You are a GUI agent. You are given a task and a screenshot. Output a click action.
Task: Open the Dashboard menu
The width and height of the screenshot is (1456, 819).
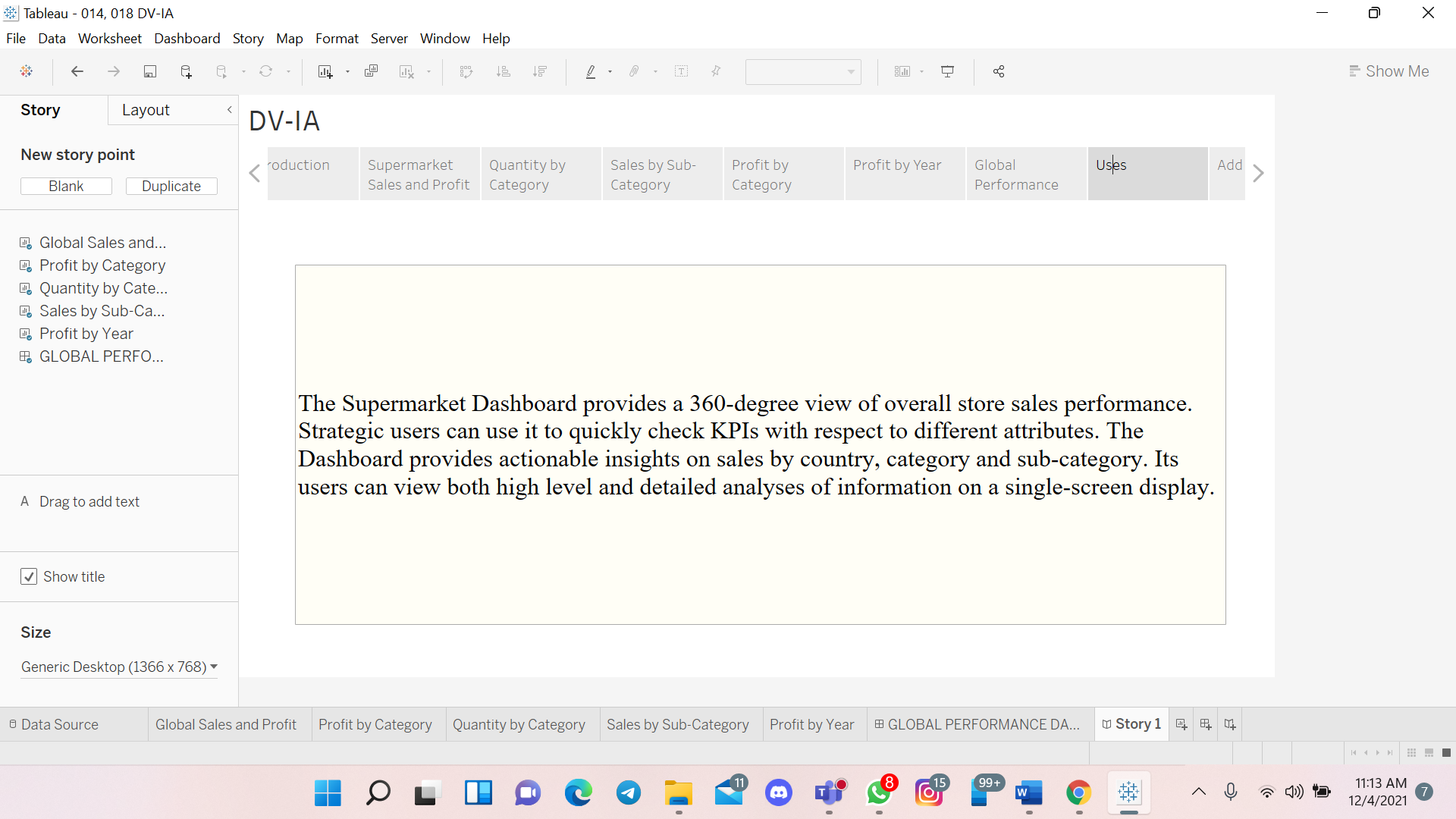187,39
